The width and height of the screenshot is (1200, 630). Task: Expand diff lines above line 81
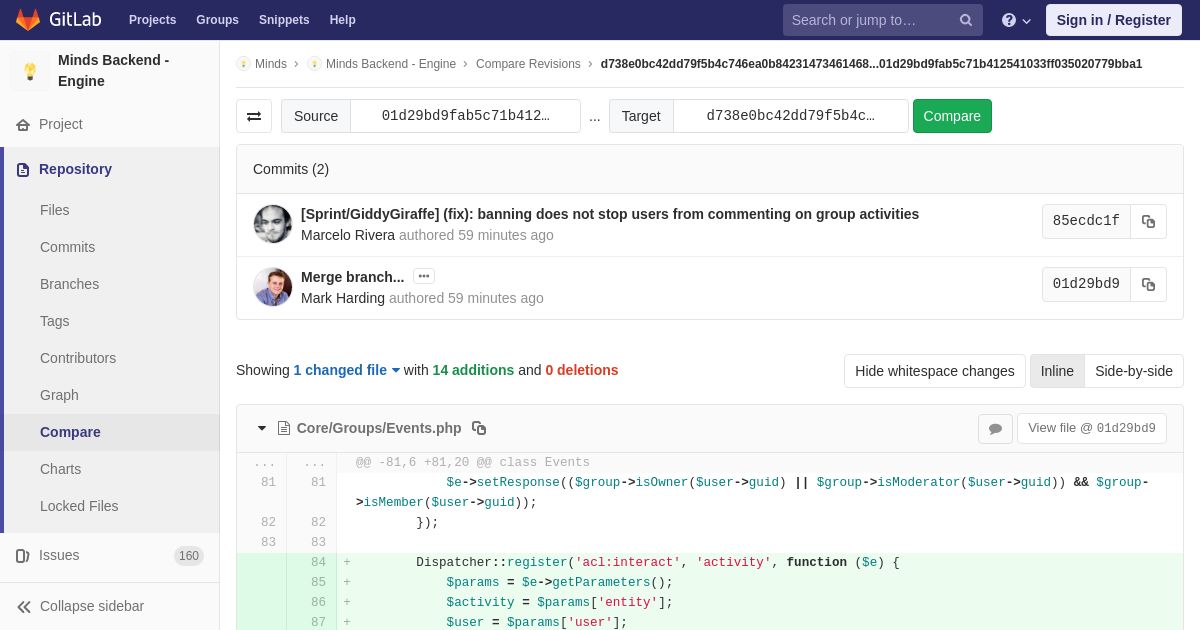264,463
